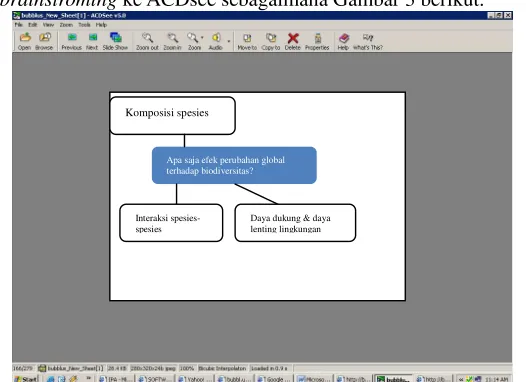This screenshot has width=526, height=382.
Task: Click the active bubblus taskbar button
Action: click(x=393, y=379)
